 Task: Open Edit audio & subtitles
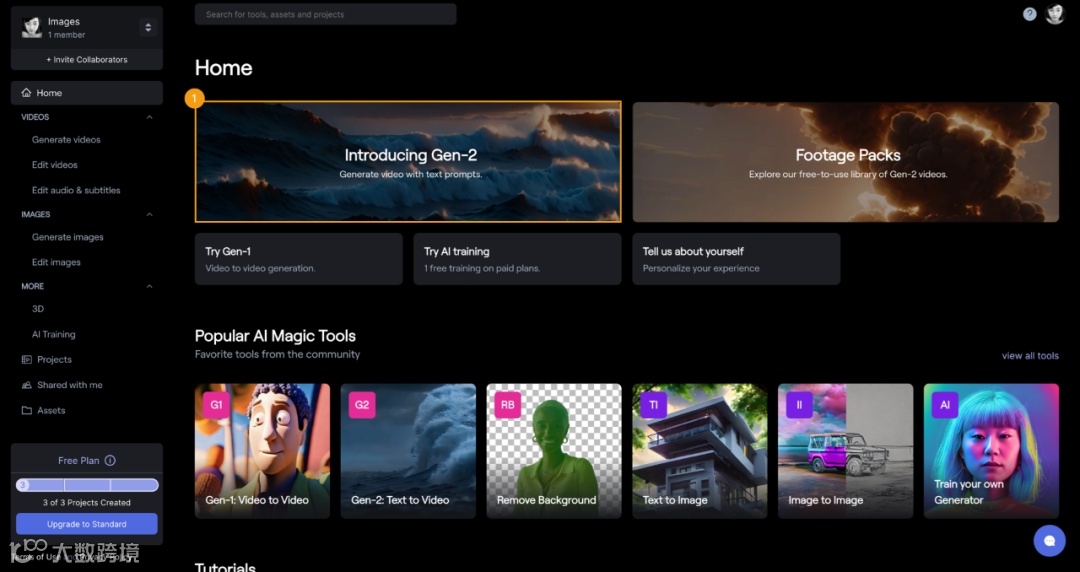point(76,190)
